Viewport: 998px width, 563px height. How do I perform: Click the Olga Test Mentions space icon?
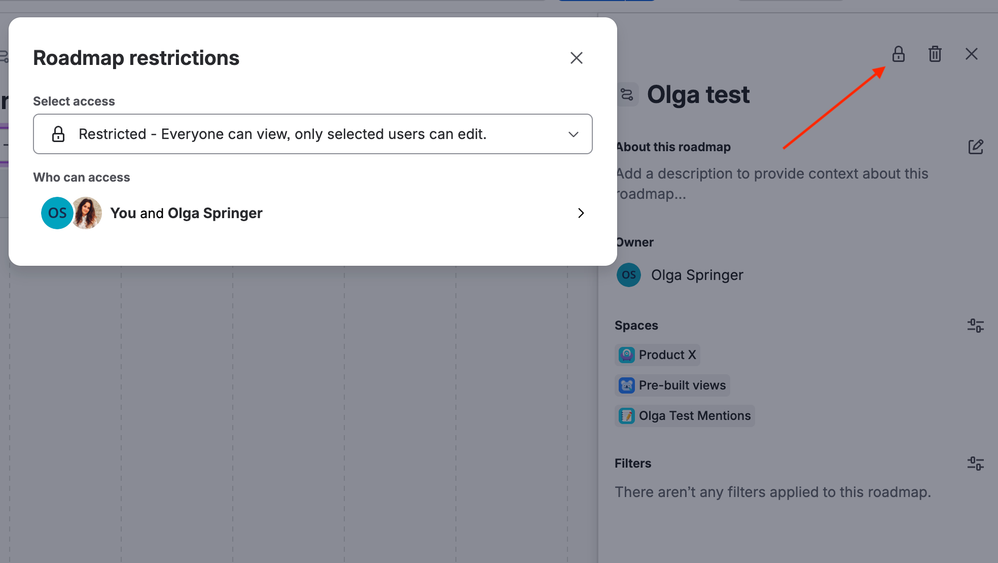(627, 416)
